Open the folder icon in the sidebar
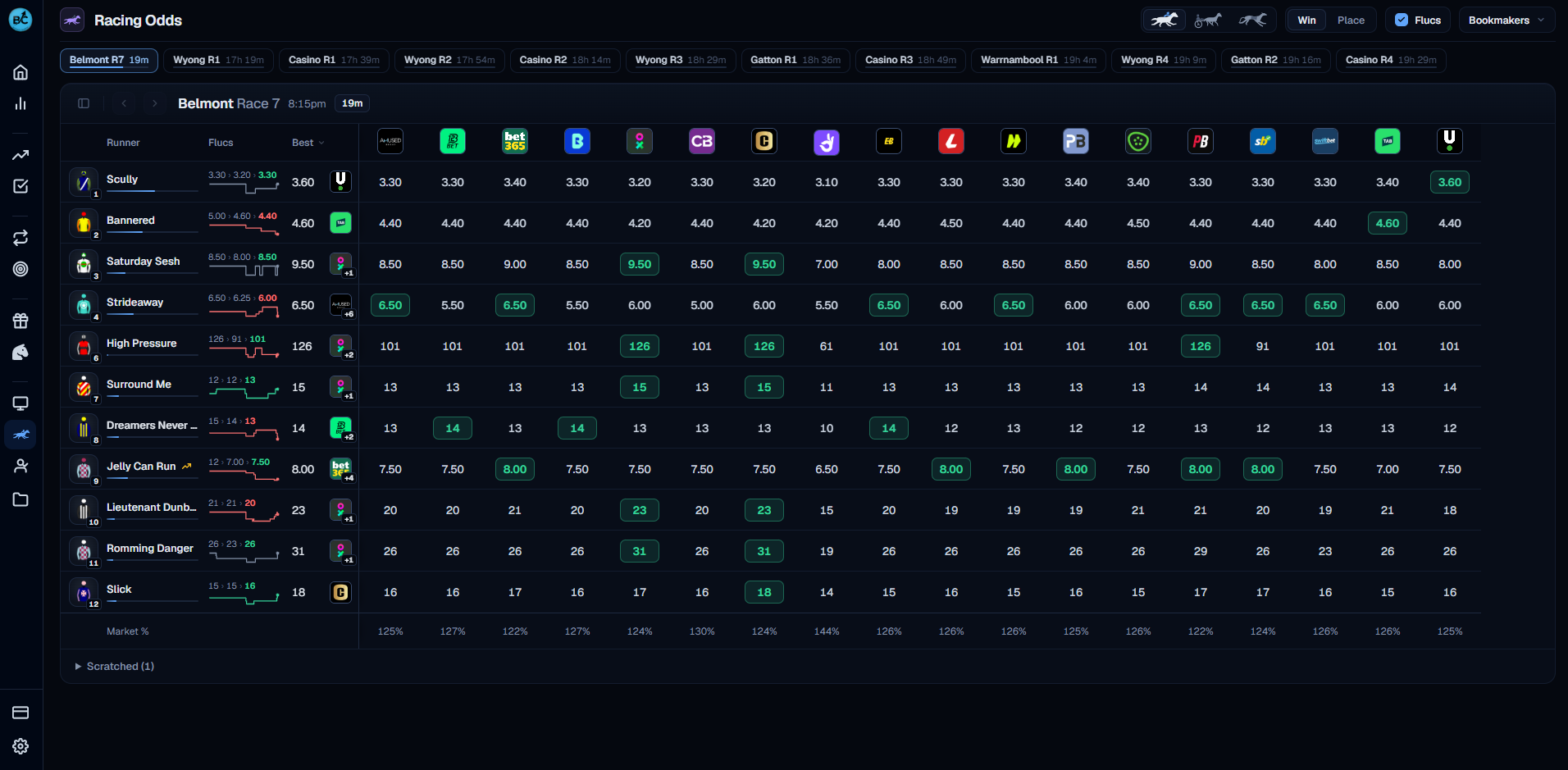 (x=21, y=499)
